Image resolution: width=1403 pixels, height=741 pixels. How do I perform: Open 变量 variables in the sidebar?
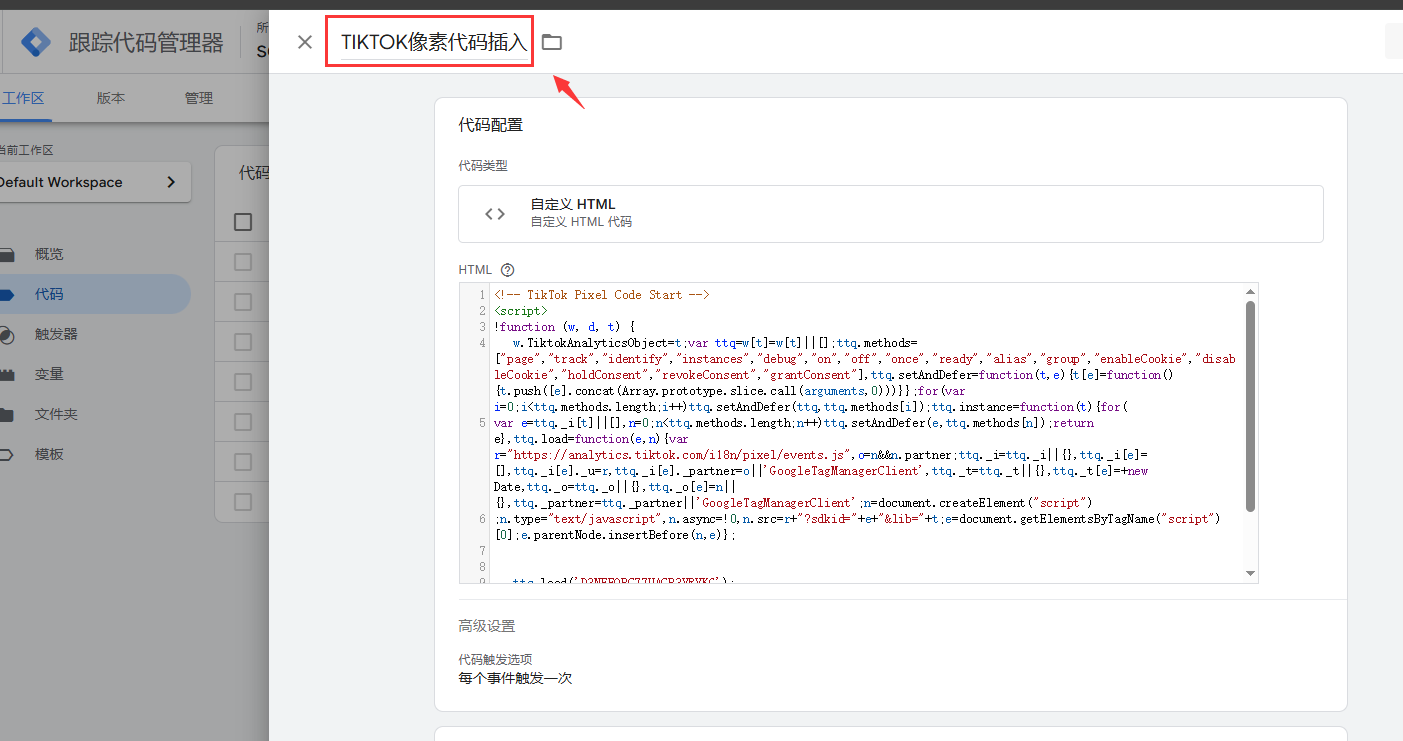[x=49, y=374]
